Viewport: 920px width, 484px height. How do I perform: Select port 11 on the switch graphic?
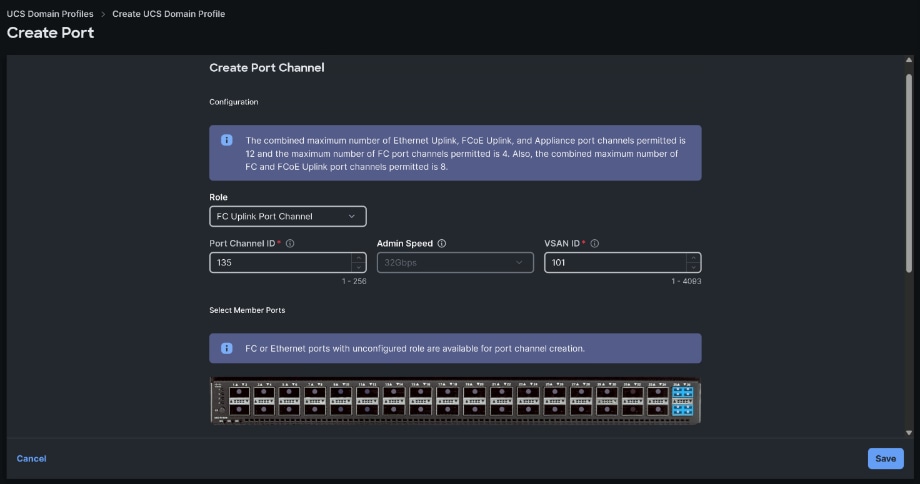click(x=367, y=392)
